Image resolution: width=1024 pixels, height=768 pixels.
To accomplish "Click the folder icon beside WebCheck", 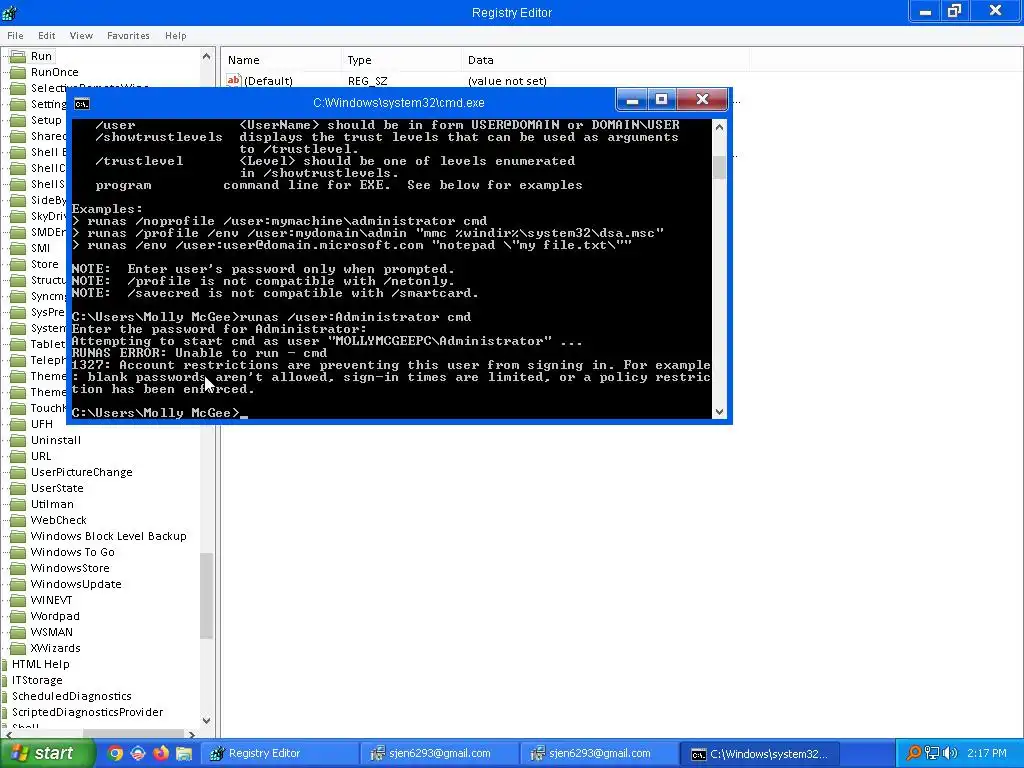I will (x=18, y=520).
